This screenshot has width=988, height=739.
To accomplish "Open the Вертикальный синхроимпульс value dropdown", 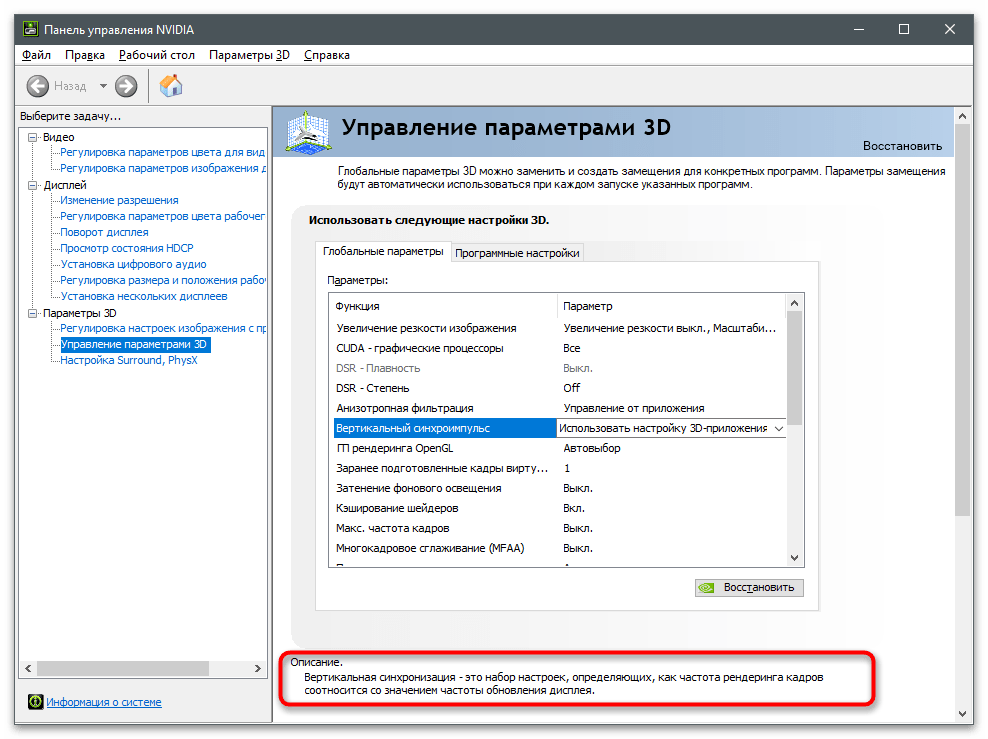I will 779,428.
